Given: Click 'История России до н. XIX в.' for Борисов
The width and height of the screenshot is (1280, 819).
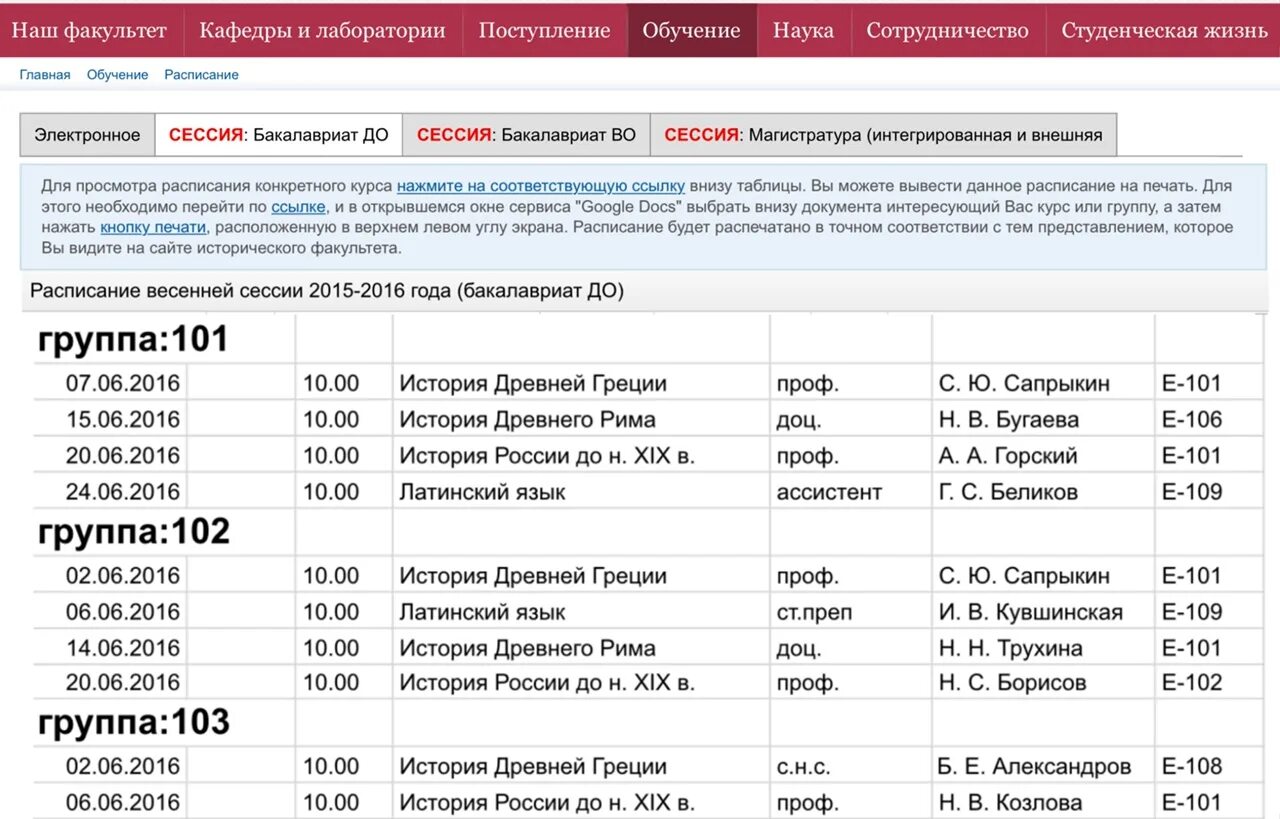Looking at the screenshot, I should pyautogui.click(x=547, y=683).
